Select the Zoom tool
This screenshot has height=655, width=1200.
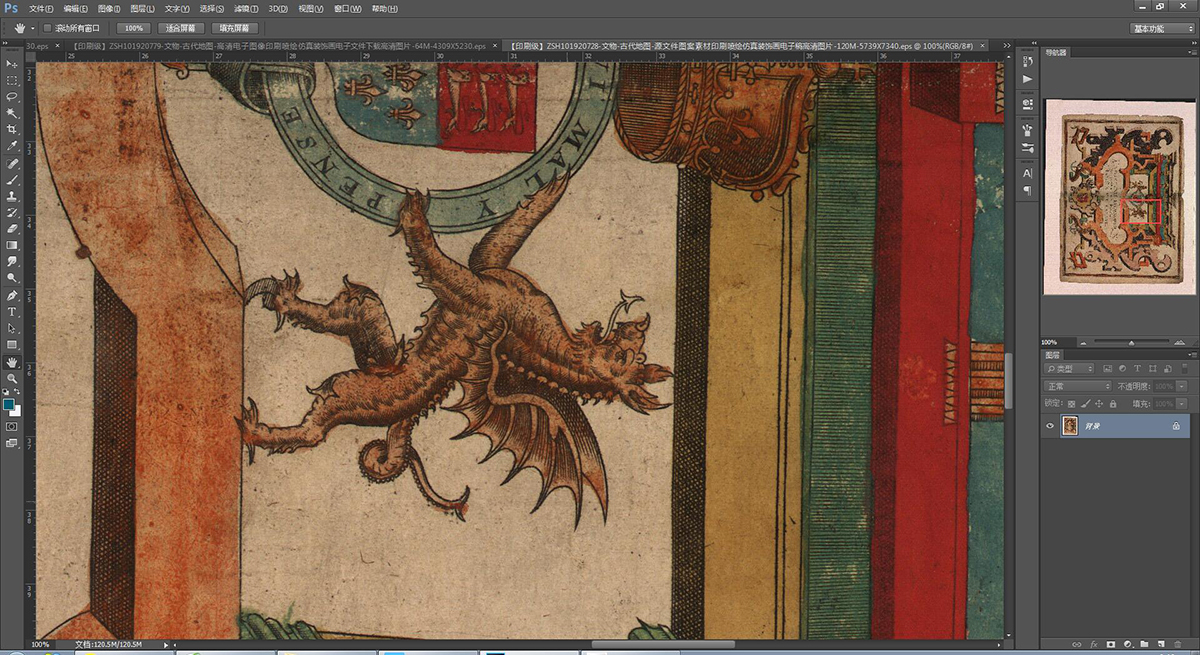14,380
